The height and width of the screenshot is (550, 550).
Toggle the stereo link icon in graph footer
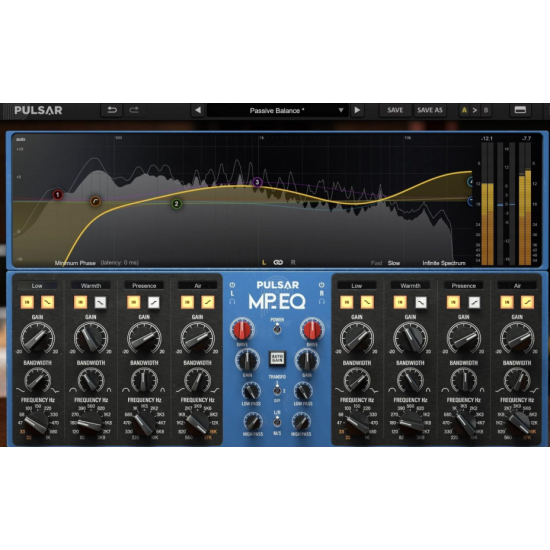pyautogui.click(x=278, y=262)
